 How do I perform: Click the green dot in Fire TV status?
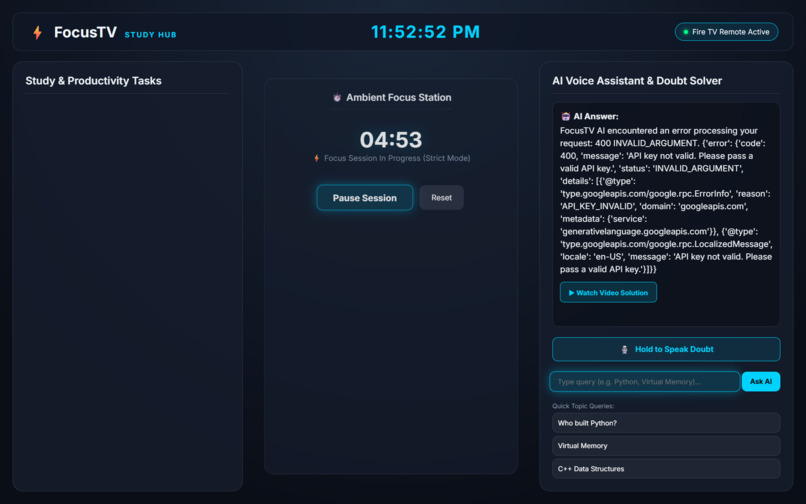(x=685, y=32)
